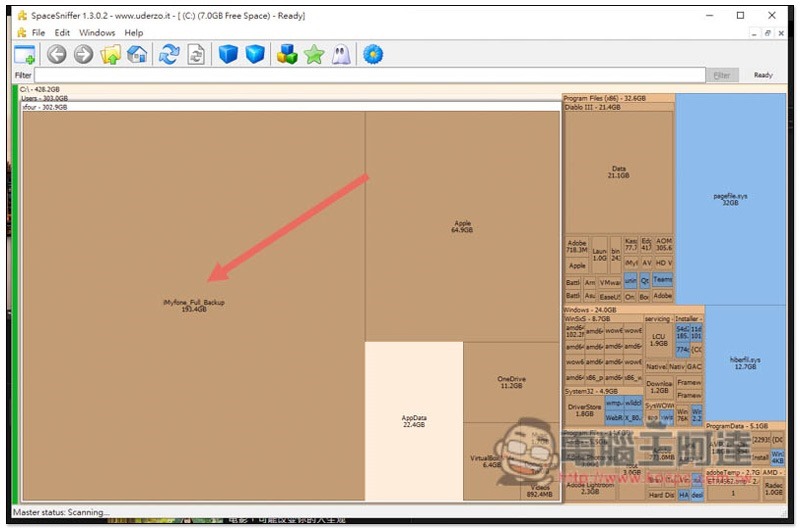800x530 pixels.
Task: Open the Windows menu
Action: 97,33
